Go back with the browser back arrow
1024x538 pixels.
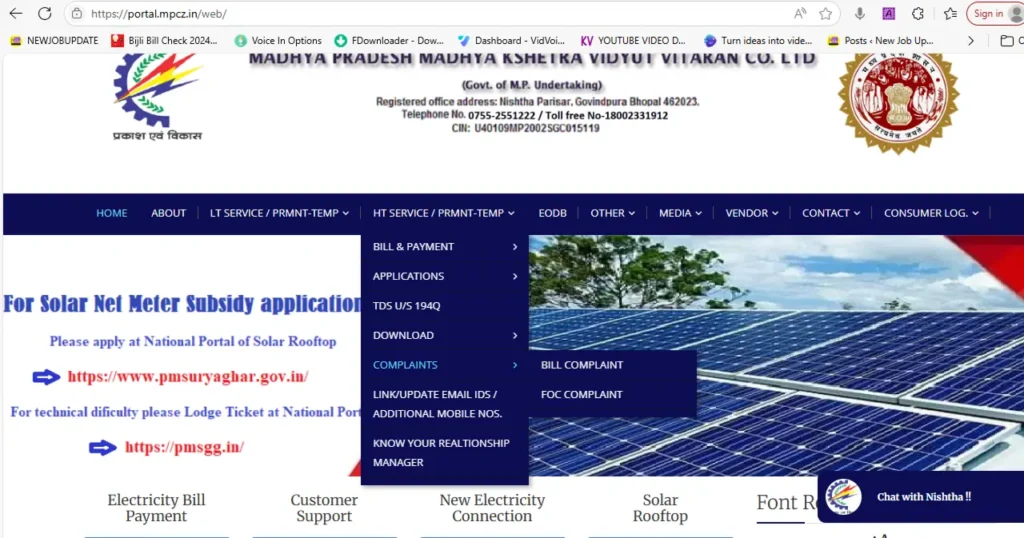click(16, 13)
